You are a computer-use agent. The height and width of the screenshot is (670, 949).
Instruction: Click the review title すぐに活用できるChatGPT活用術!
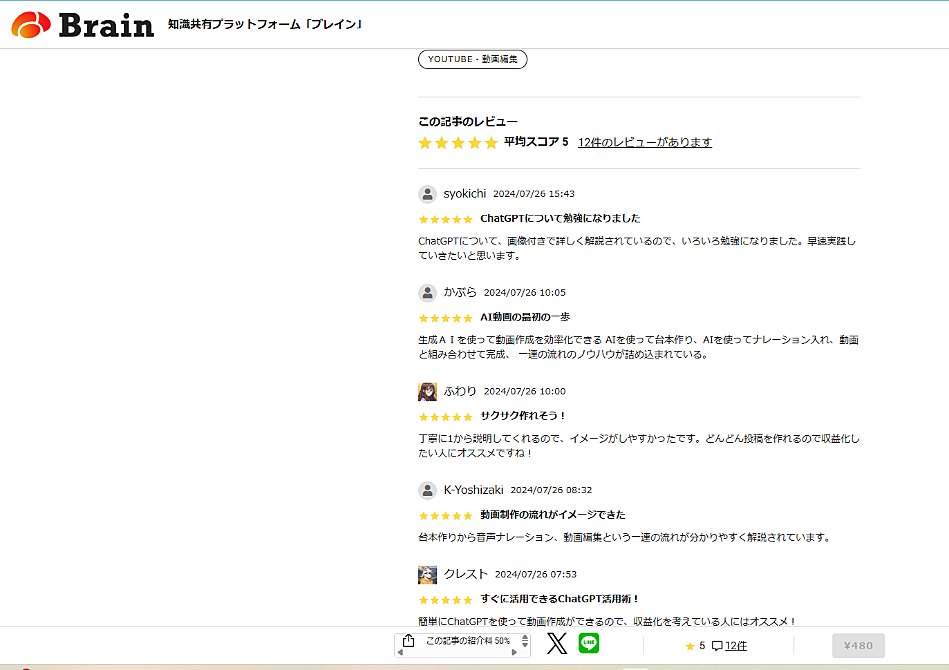point(560,599)
